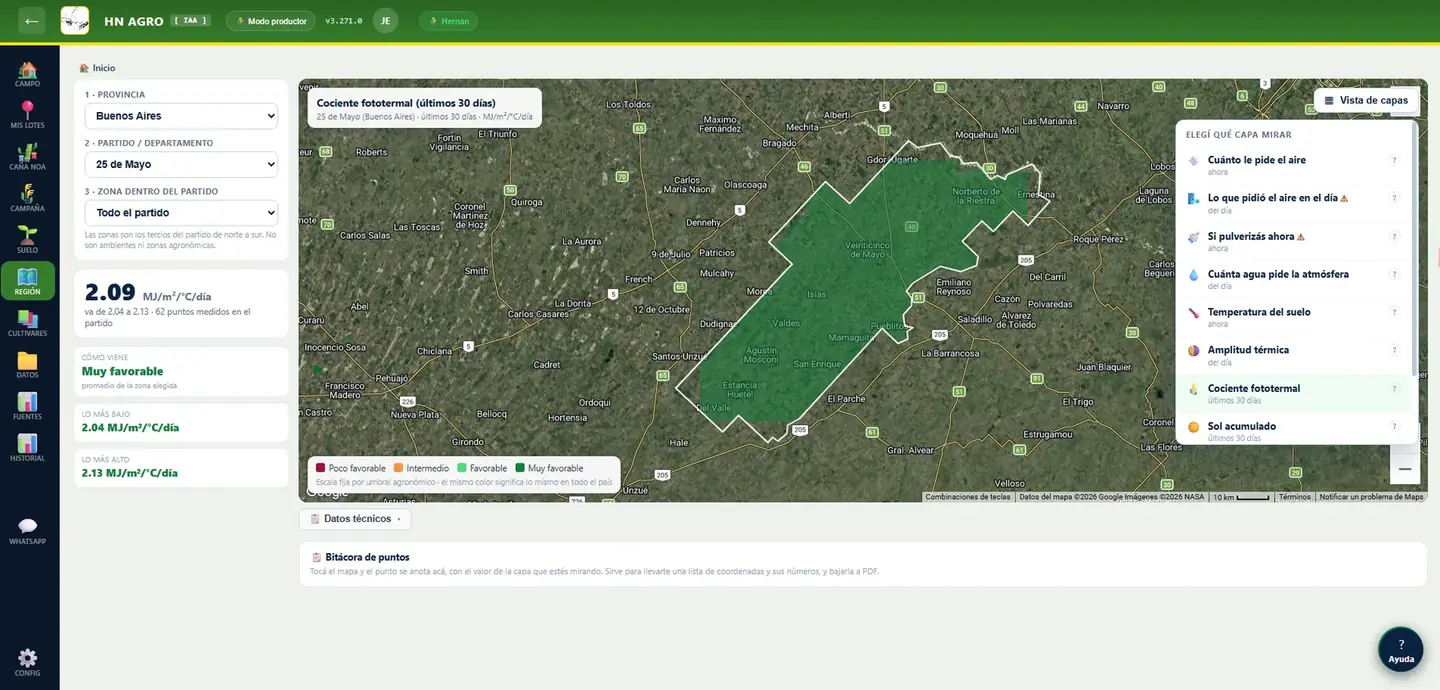Screen dimensions: 1440x690
Task: Toggle the Vista de capas panel
Action: click(1366, 100)
